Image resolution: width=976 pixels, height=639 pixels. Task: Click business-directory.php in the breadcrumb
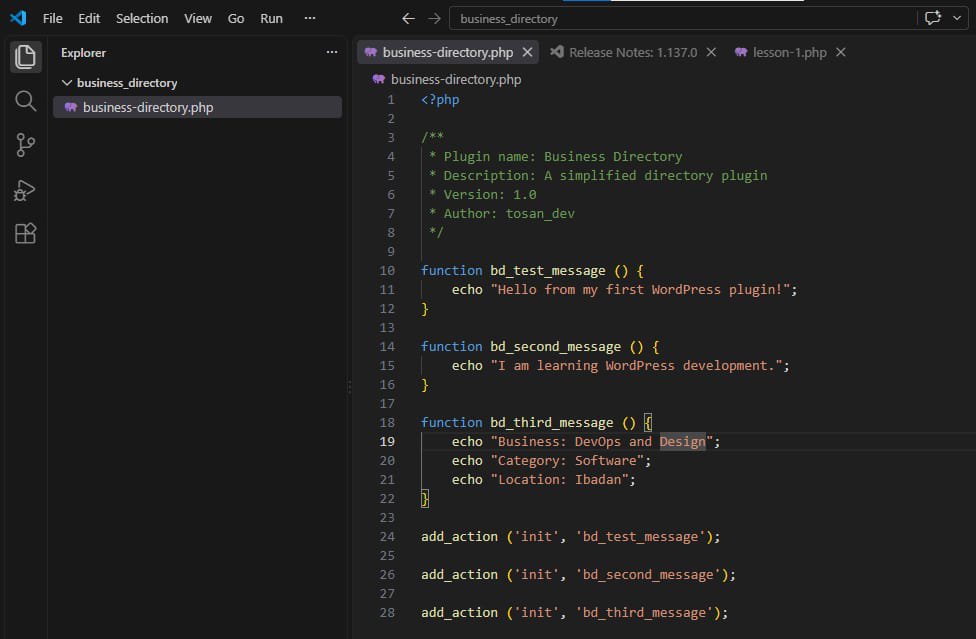[x=456, y=80]
